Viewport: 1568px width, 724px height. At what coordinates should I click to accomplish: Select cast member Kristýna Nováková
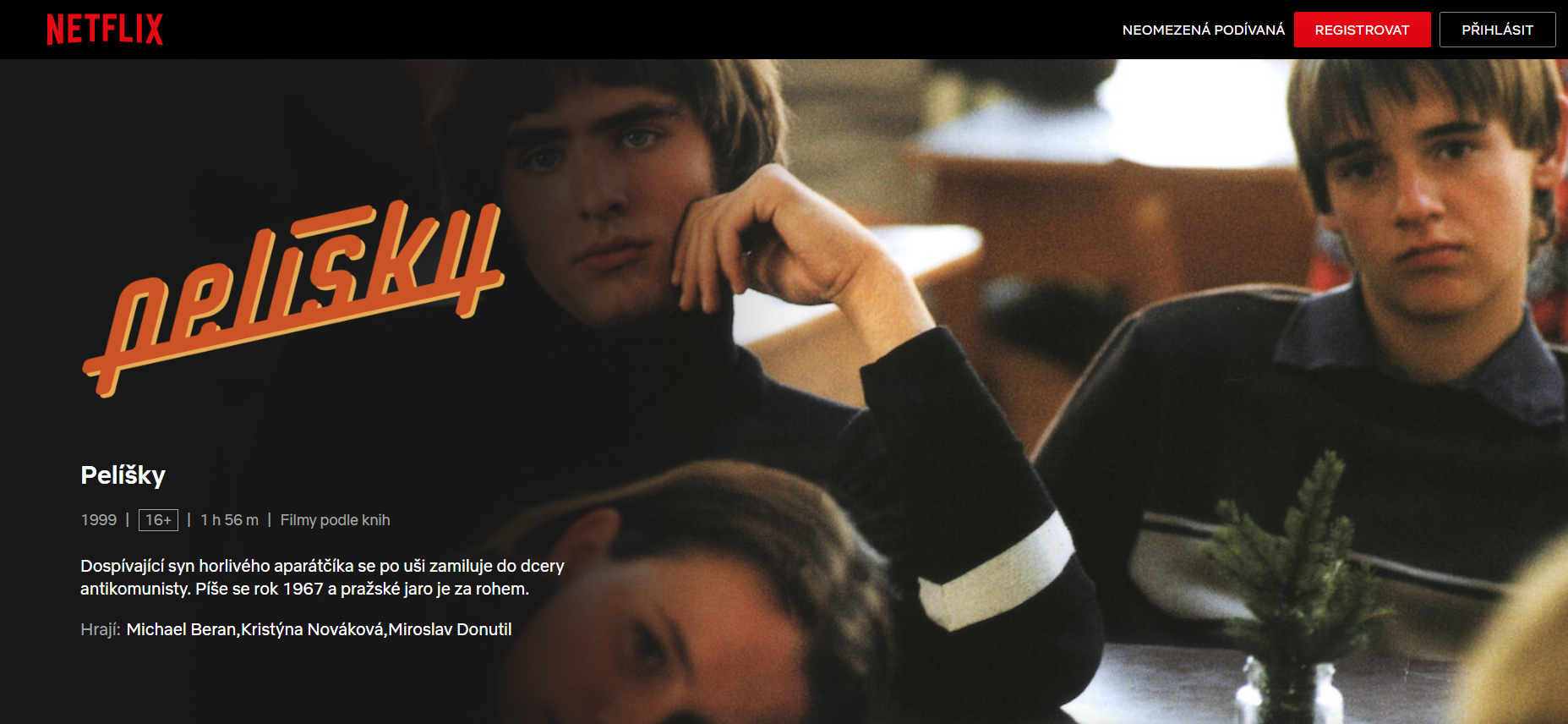click(x=313, y=629)
